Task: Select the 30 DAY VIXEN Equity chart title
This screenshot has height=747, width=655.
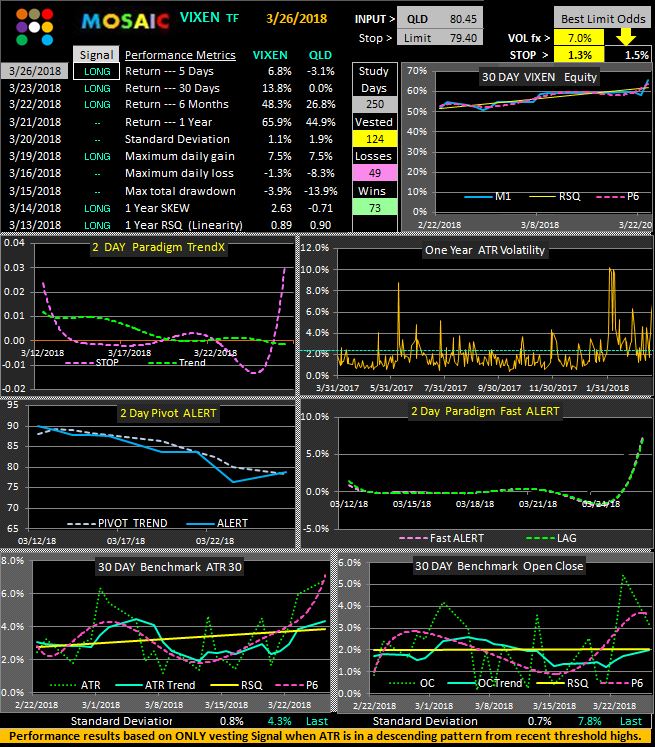Action: (x=539, y=77)
